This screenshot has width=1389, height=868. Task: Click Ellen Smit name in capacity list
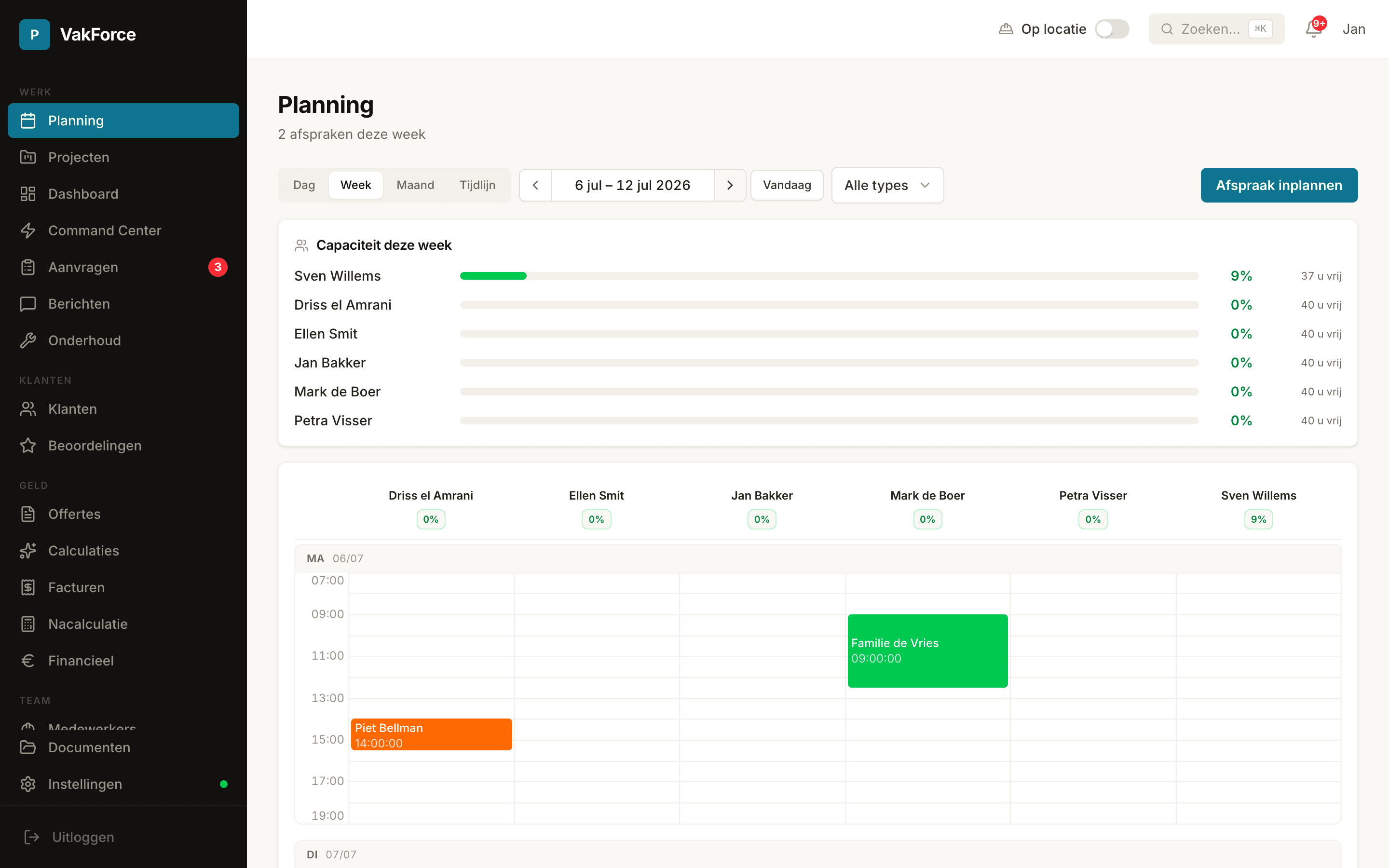326,334
